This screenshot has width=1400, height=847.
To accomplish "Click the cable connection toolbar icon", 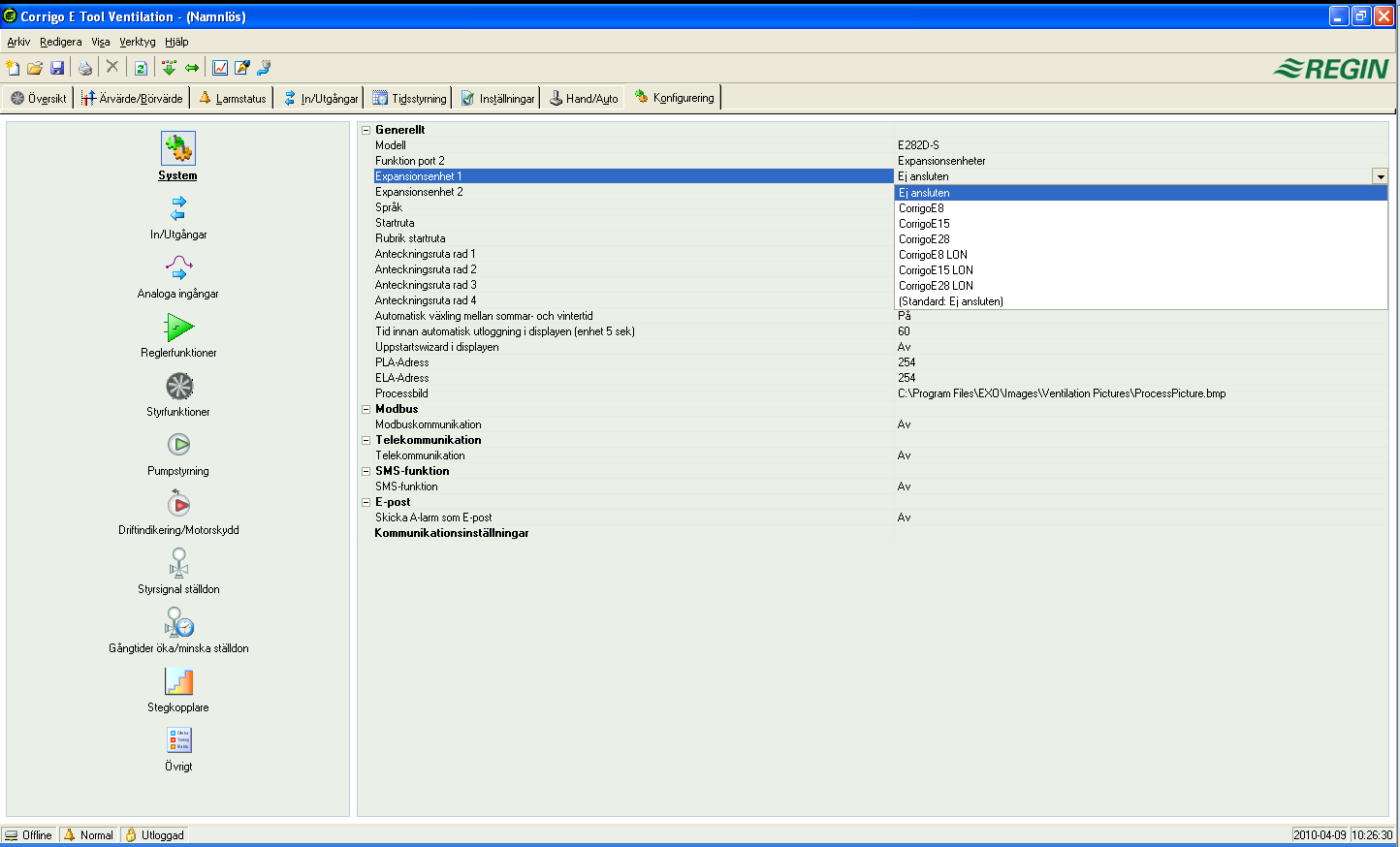I will click(264, 68).
